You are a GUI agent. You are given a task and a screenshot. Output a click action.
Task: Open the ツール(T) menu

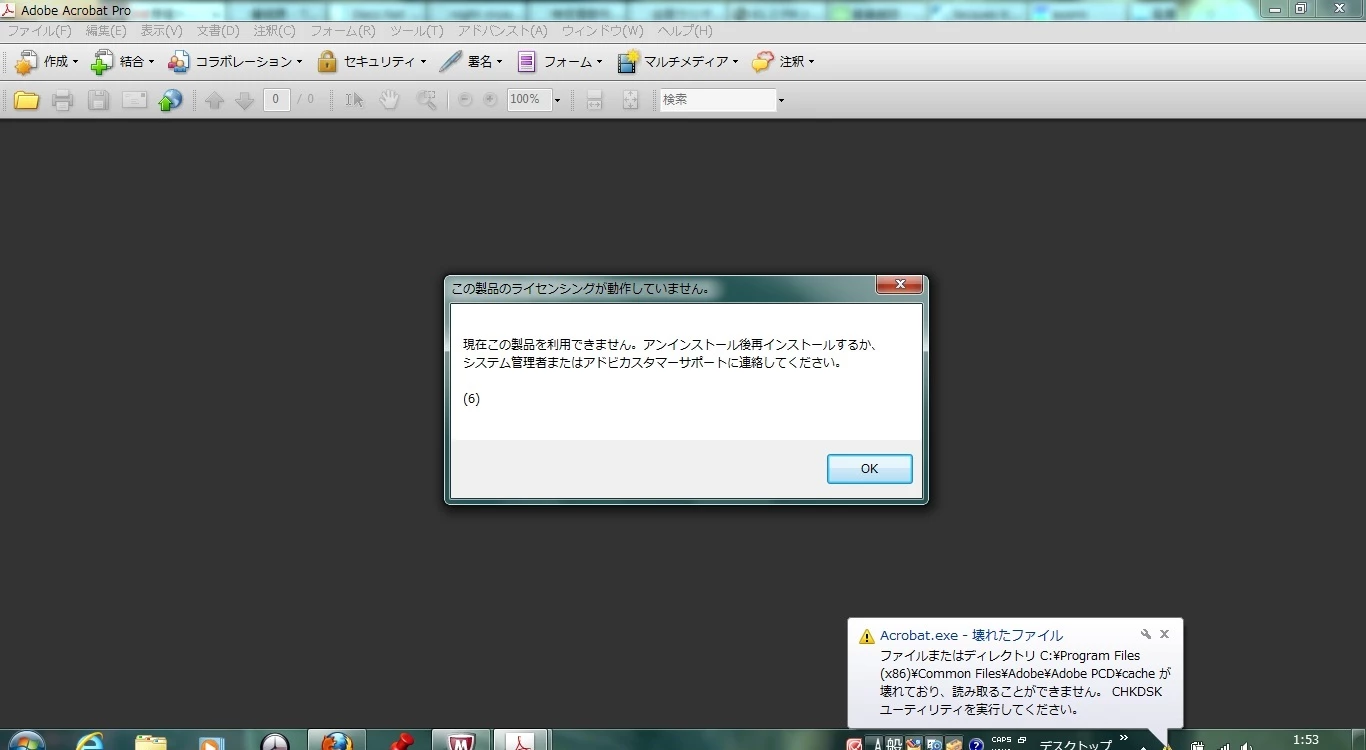[x=416, y=31]
